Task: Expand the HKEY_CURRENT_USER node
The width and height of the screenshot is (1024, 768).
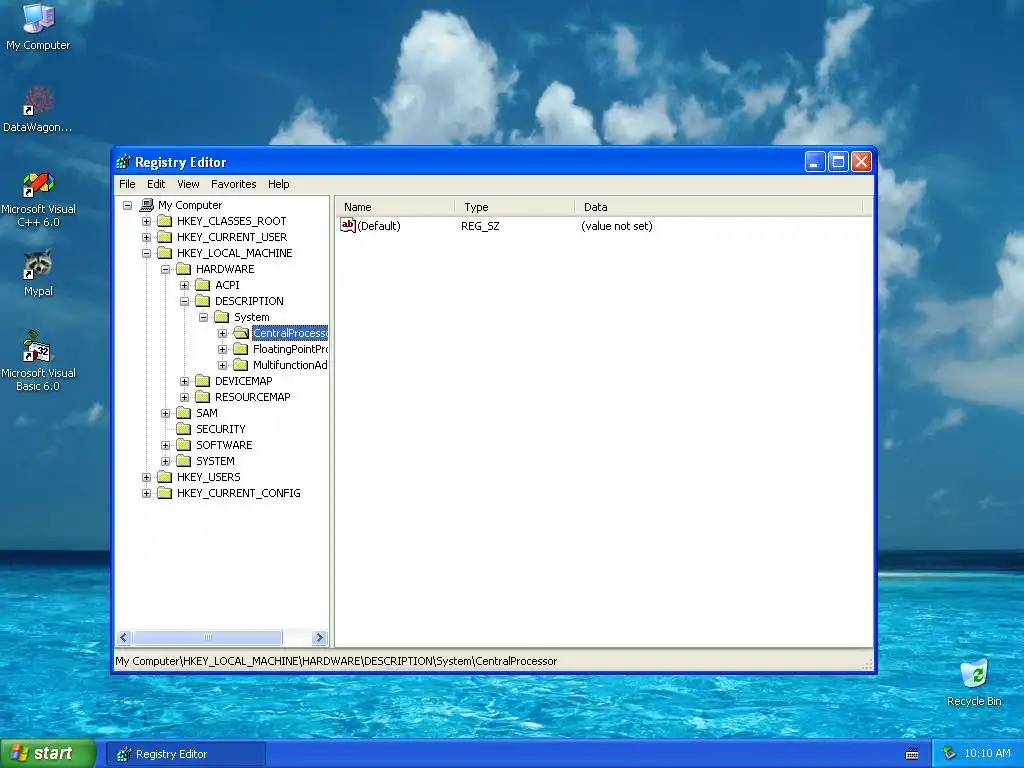Action: click(146, 237)
